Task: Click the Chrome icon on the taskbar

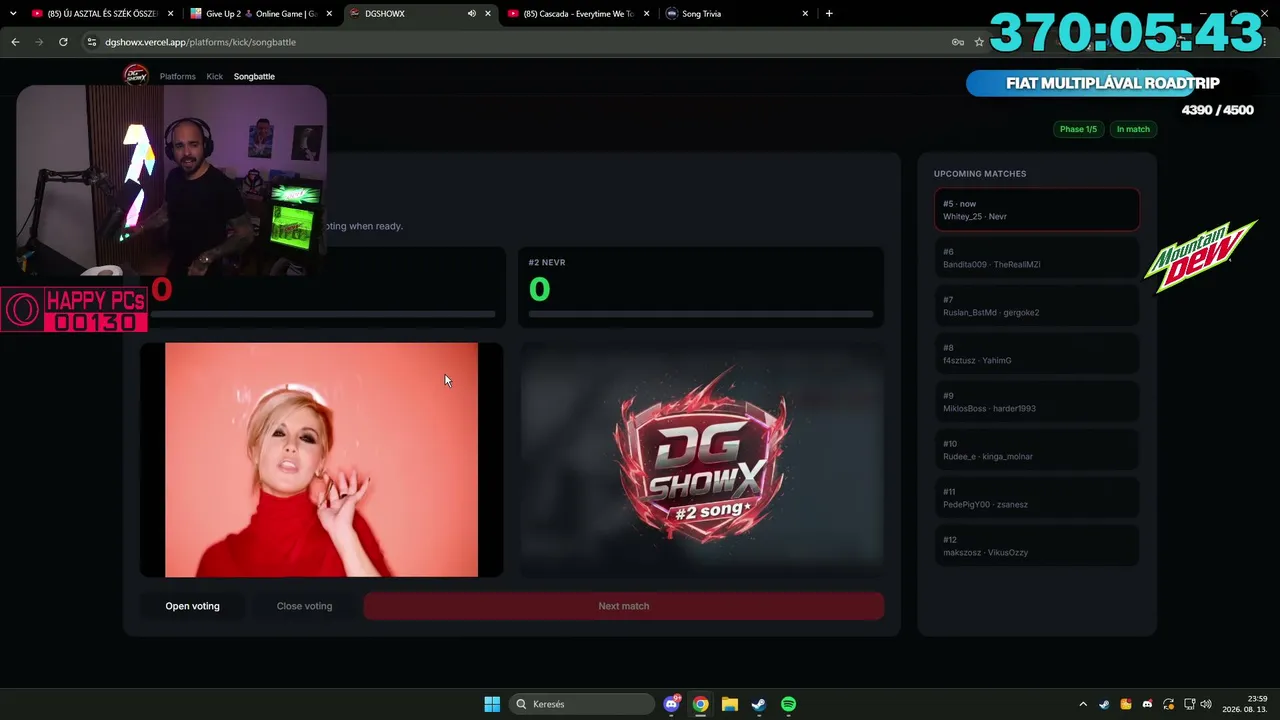Action: point(701,704)
